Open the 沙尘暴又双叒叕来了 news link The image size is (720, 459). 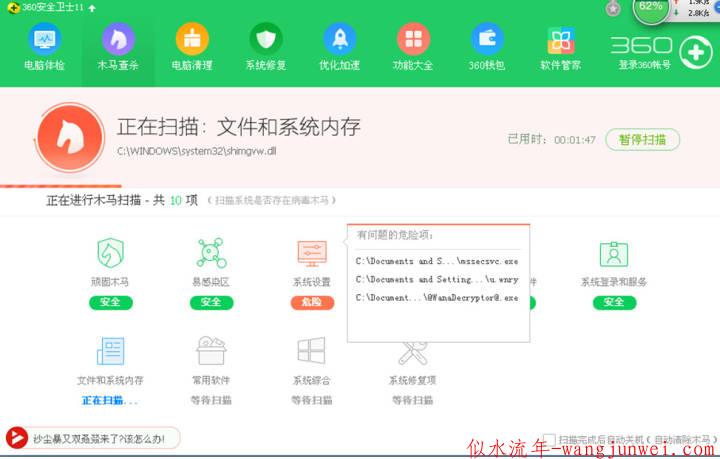99,439
